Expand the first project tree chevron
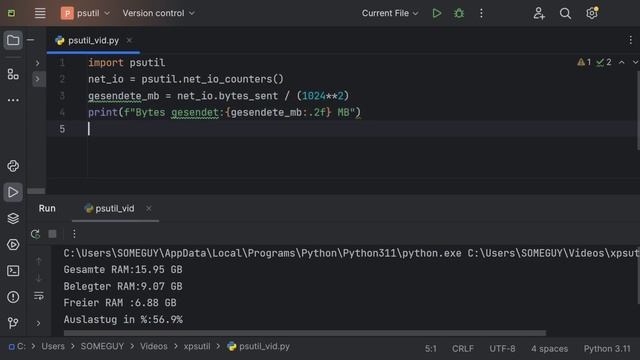 tap(37, 63)
